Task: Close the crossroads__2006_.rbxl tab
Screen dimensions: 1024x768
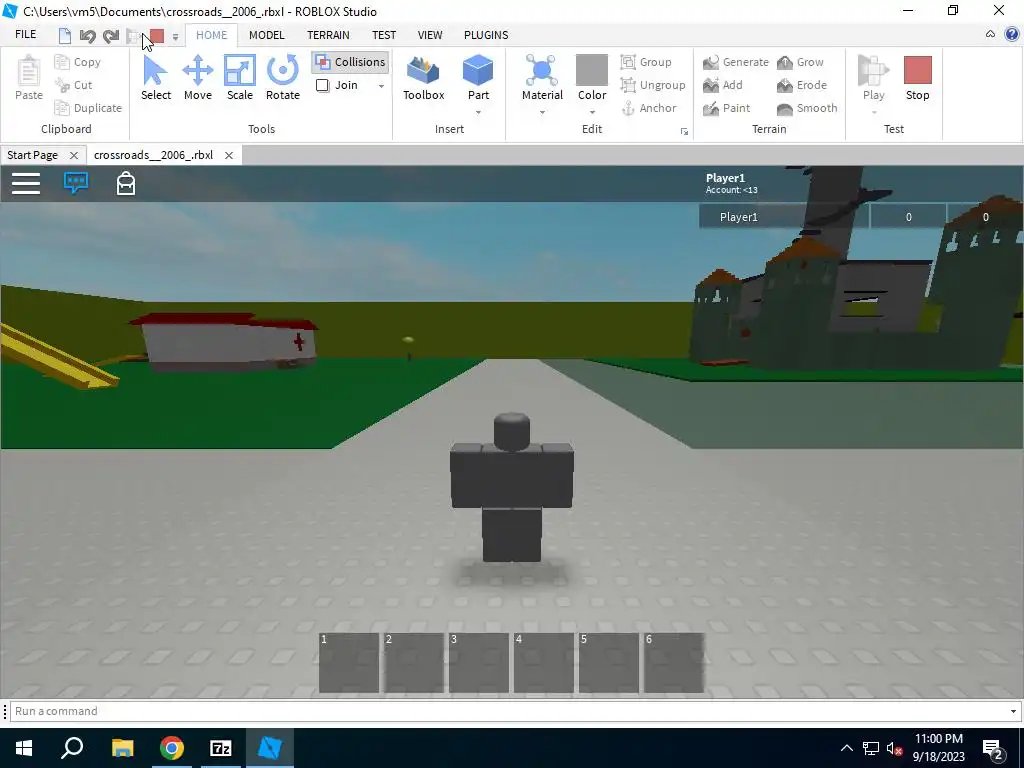Action: coord(229,155)
